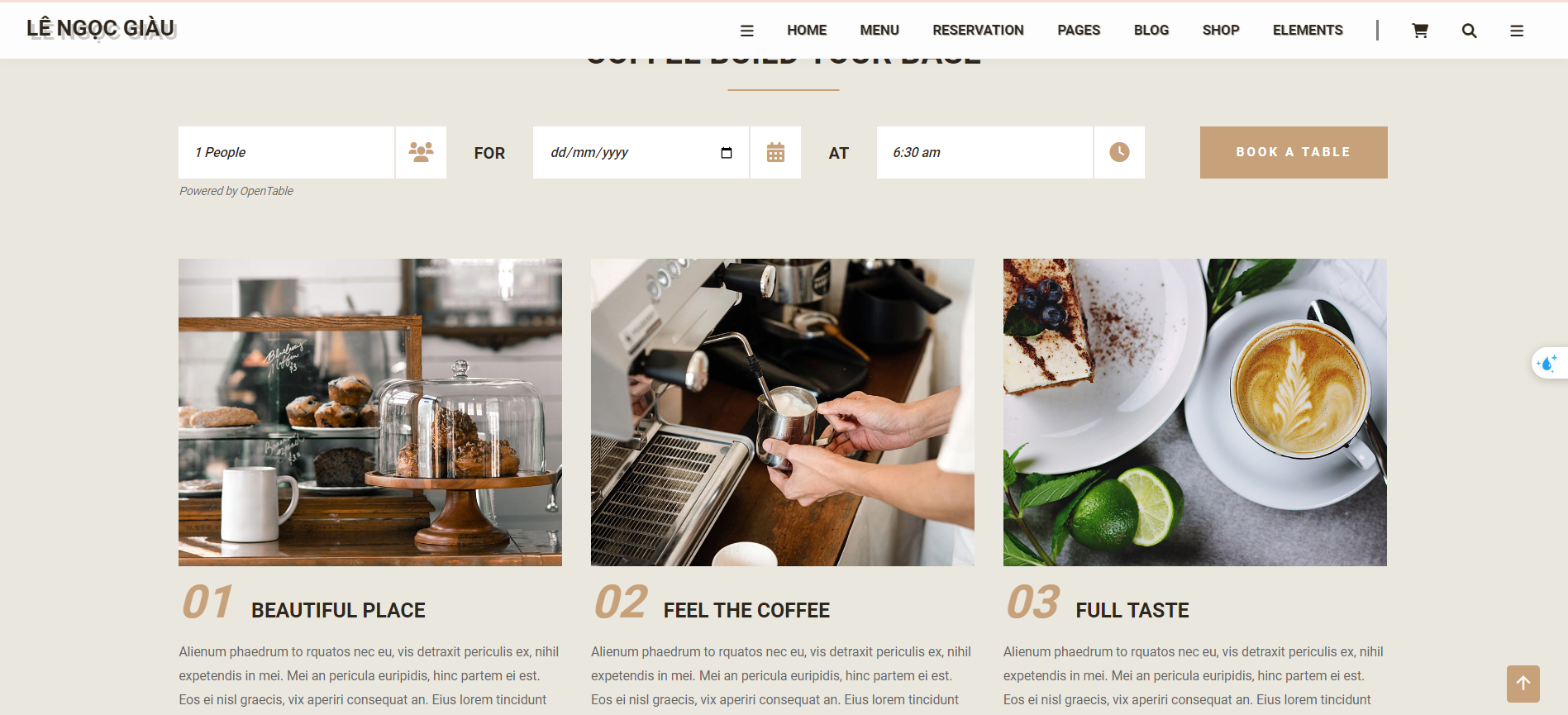Open the shopping cart icon
This screenshot has width=1568, height=715.
click(x=1420, y=31)
